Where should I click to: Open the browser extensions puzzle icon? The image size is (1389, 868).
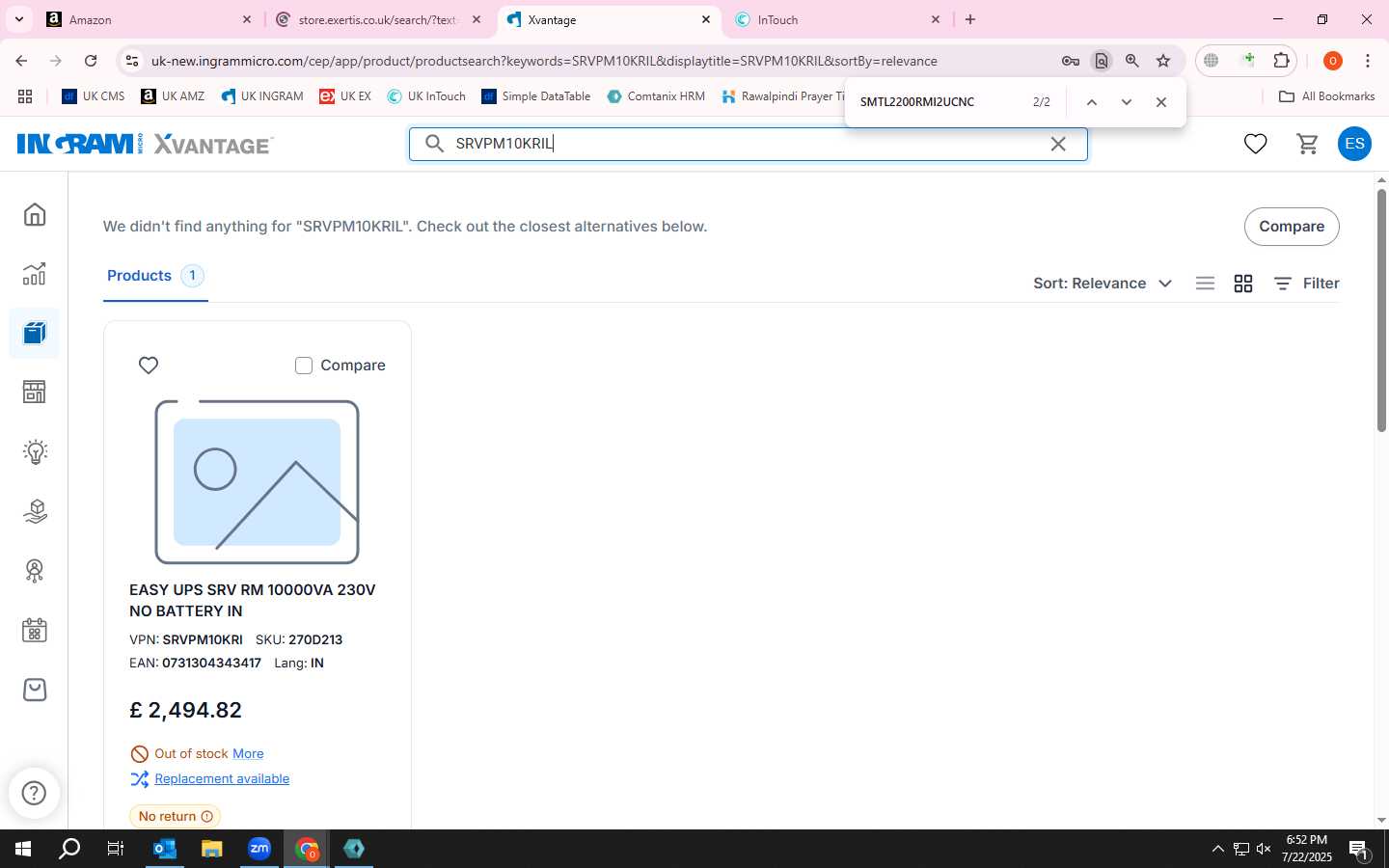tap(1281, 61)
